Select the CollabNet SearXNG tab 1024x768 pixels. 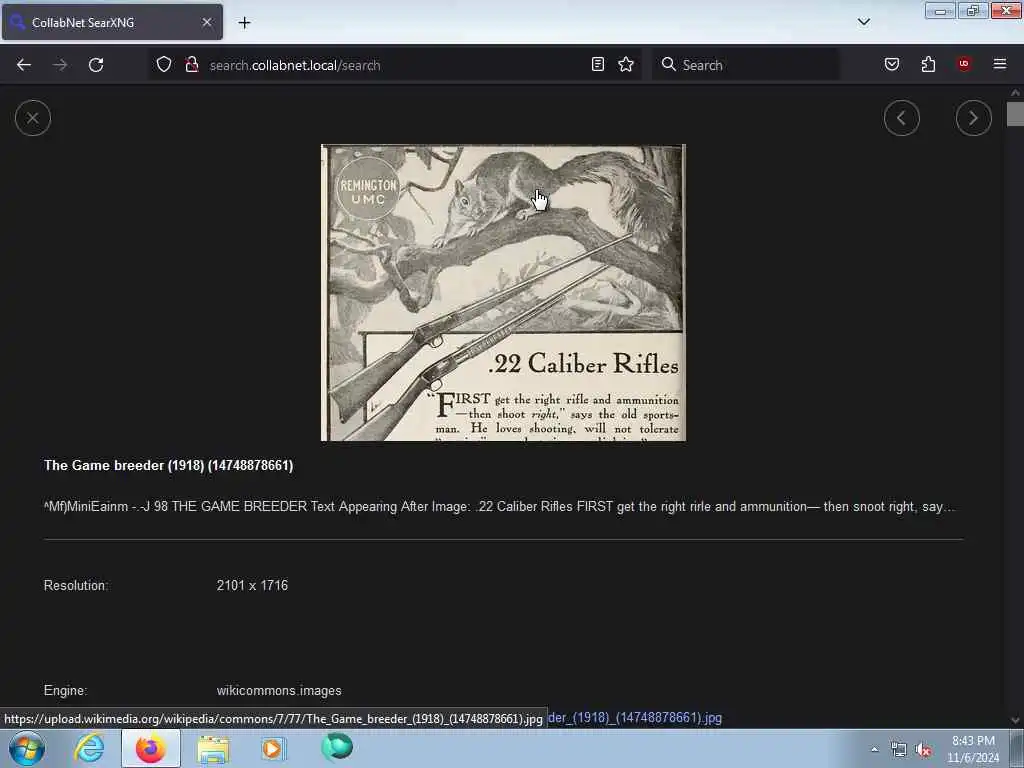click(x=112, y=22)
